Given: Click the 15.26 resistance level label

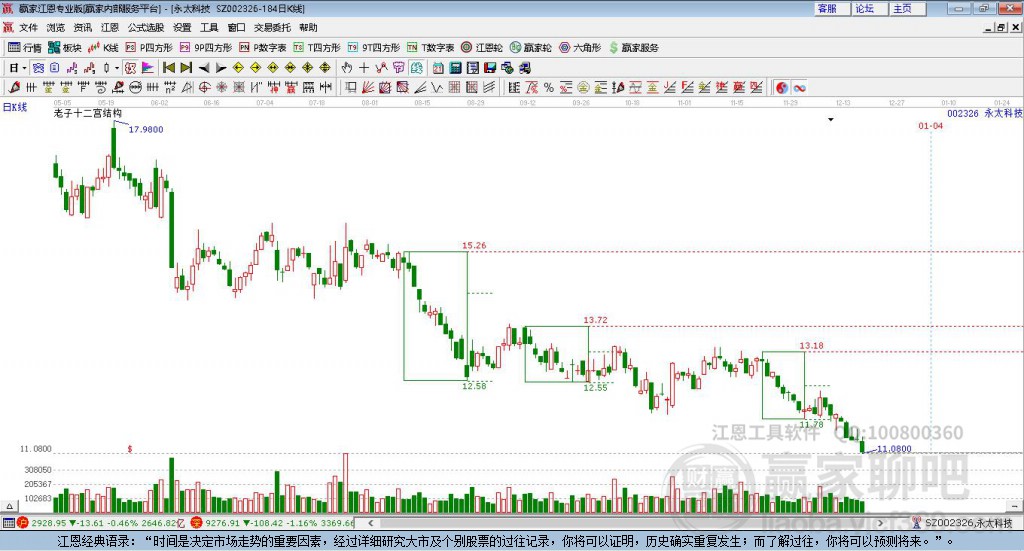Looking at the screenshot, I should click(x=474, y=245).
